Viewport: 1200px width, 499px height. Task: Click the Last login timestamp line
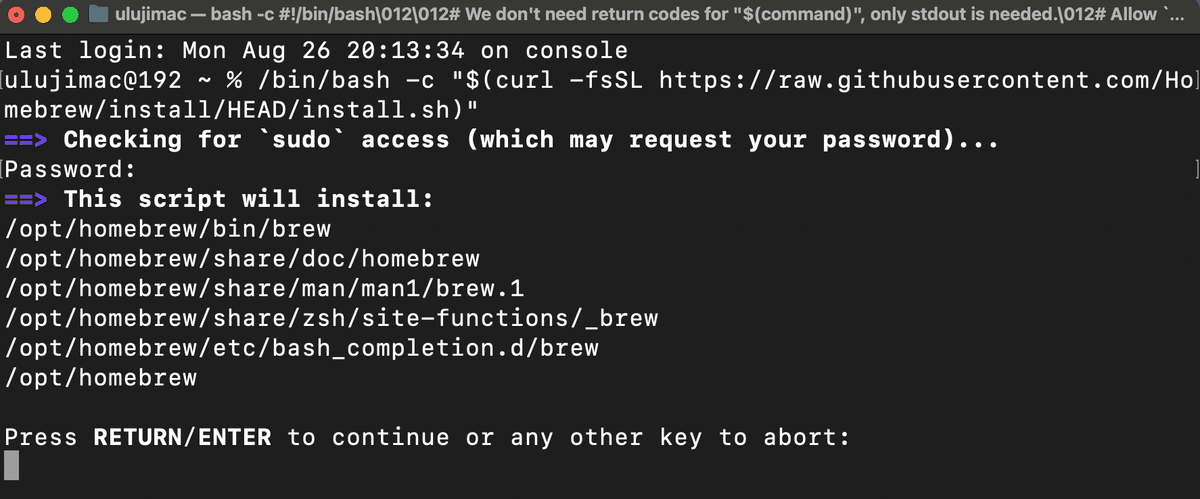click(316, 50)
